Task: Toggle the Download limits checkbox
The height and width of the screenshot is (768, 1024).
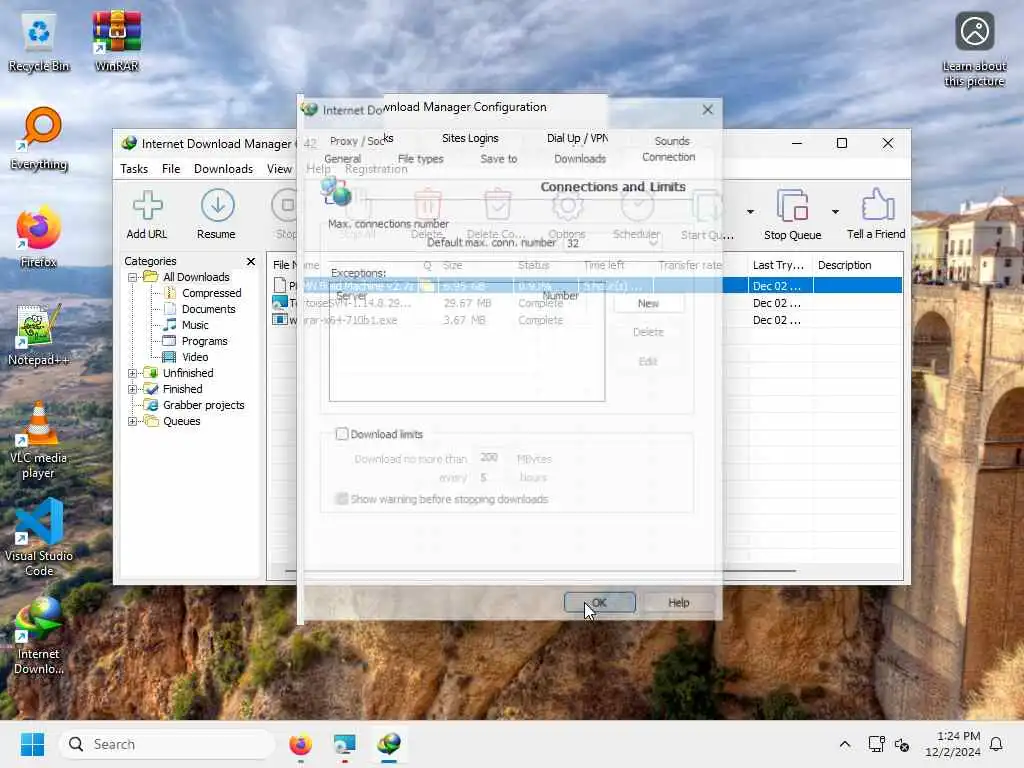Action: (342, 434)
